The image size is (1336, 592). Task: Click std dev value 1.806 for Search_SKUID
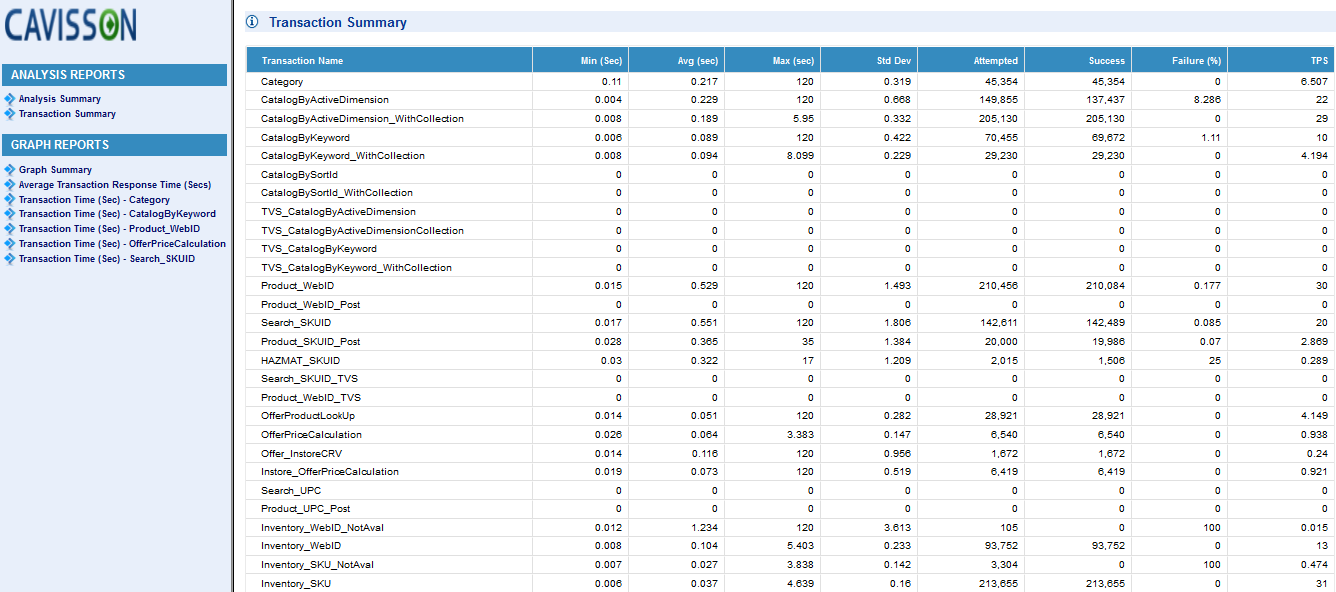coord(897,323)
